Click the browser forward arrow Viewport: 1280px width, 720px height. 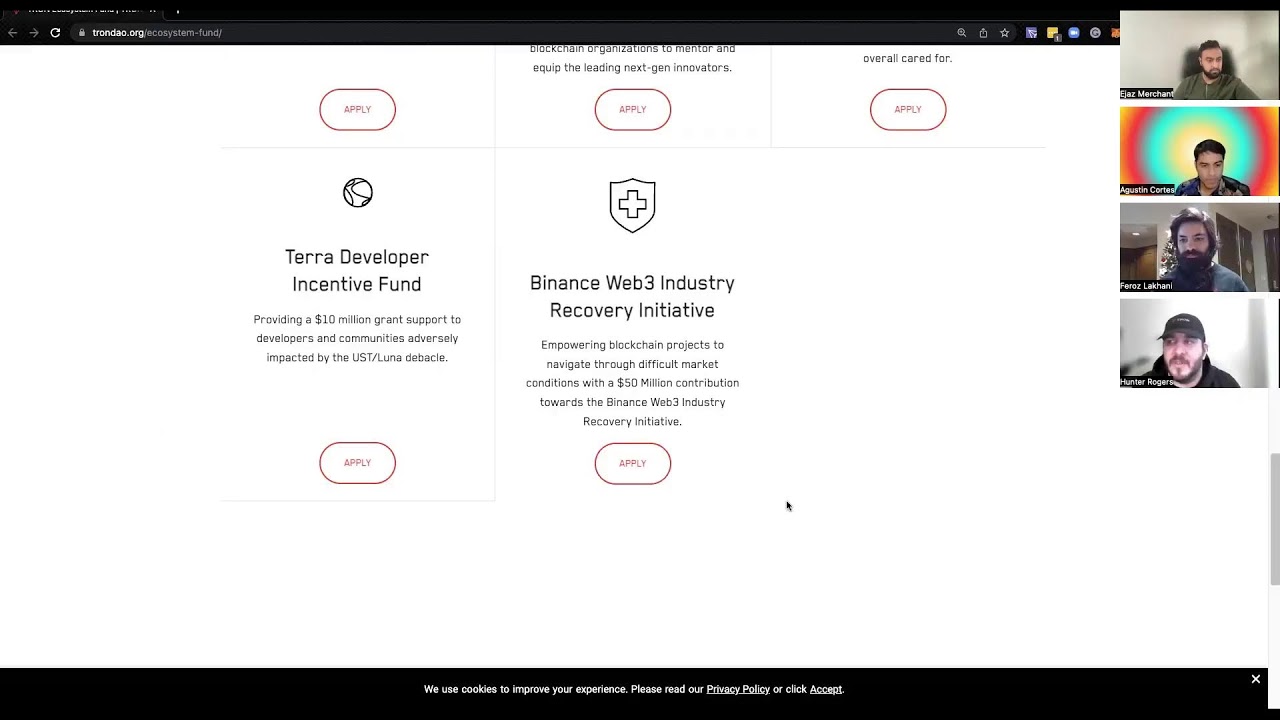click(33, 33)
